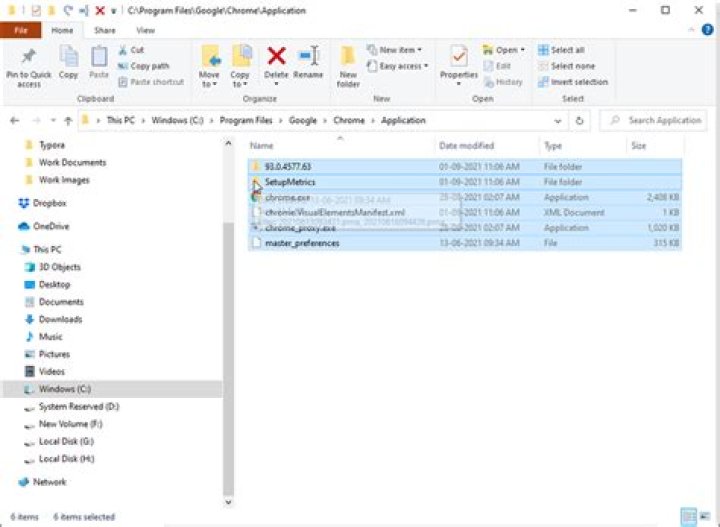Open Properties for the selection

pos(459,65)
